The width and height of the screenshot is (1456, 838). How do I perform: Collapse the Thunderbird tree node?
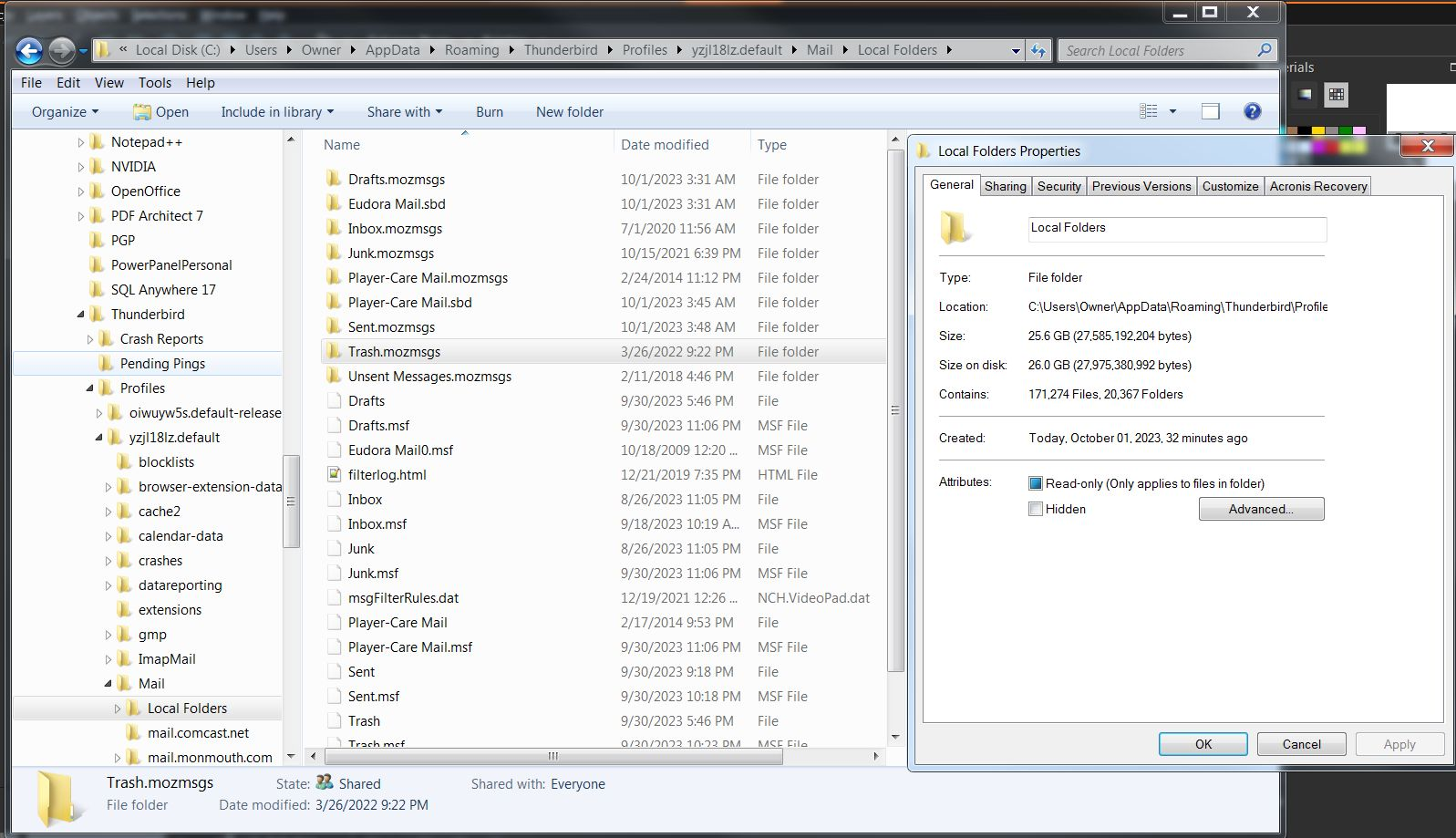pyautogui.click(x=81, y=315)
